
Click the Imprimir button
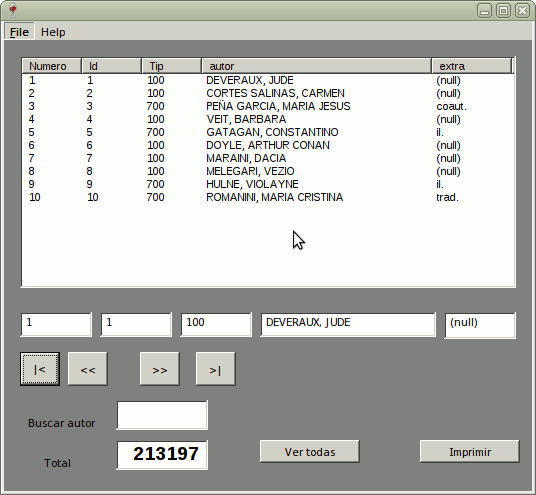(x=470, y=452)
